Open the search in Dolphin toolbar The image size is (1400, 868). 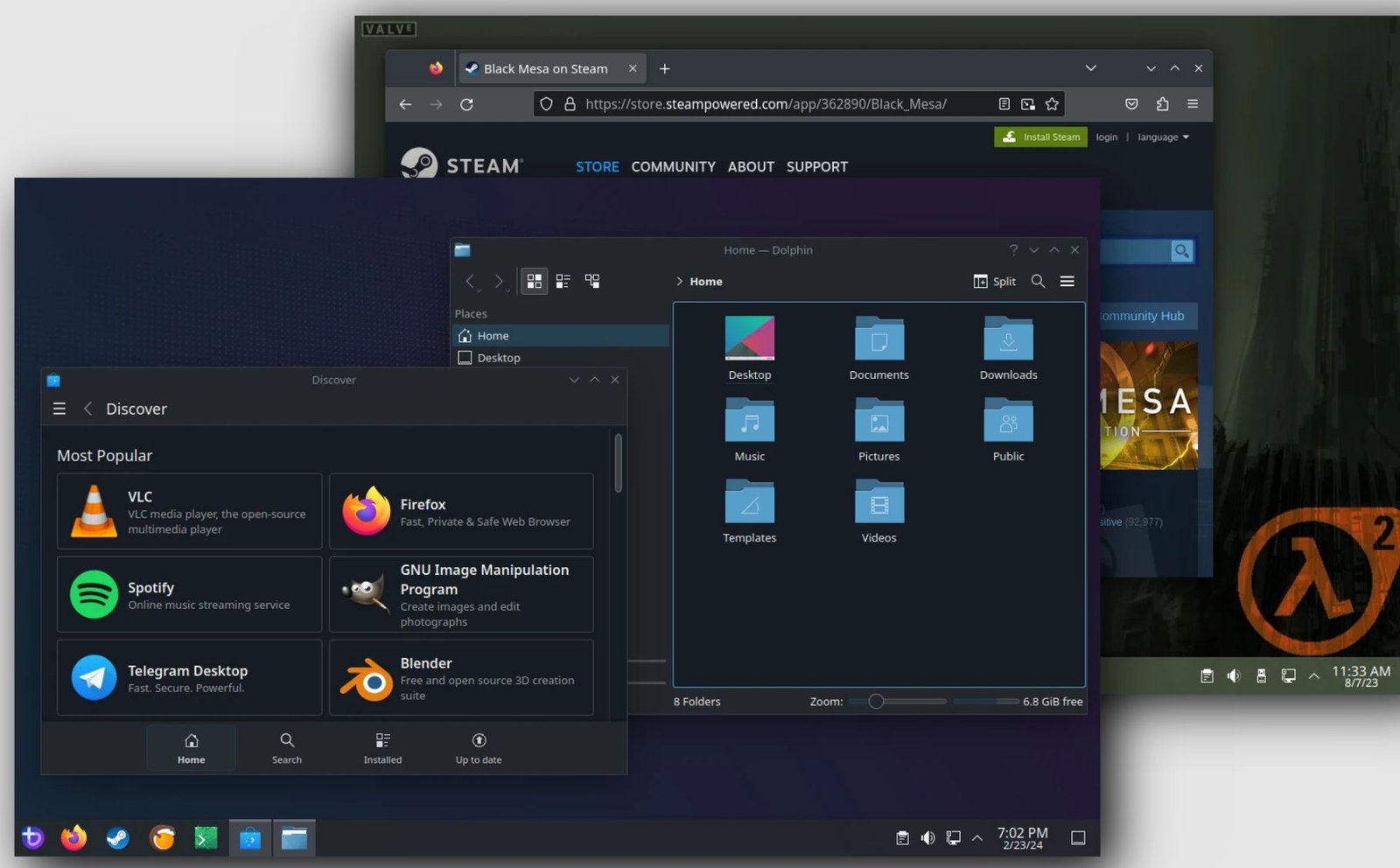[1038, 281]
